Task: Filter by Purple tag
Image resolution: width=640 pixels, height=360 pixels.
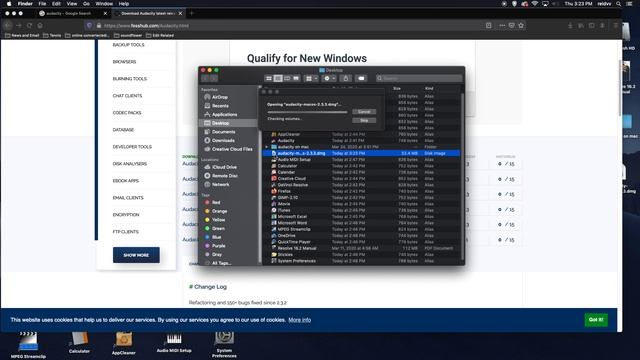Action: pos(218,246)
